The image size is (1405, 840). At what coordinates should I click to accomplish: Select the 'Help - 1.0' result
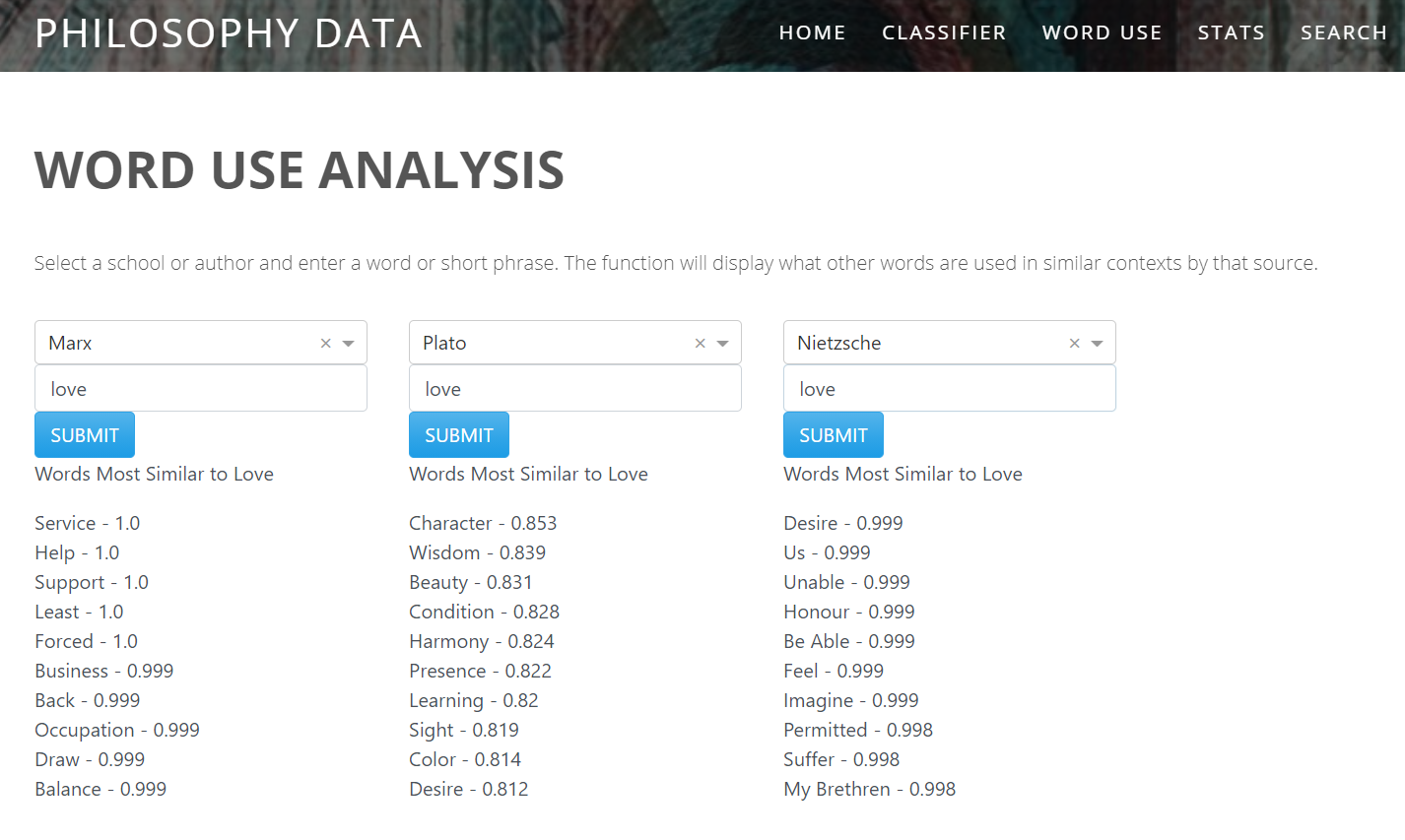77,552
